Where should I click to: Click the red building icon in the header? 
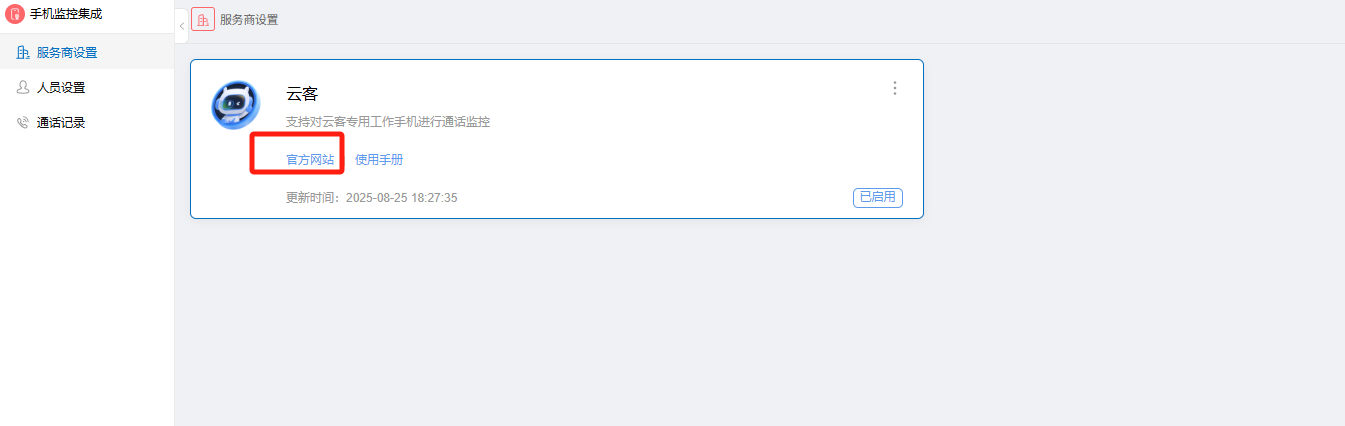pos(203,20)
